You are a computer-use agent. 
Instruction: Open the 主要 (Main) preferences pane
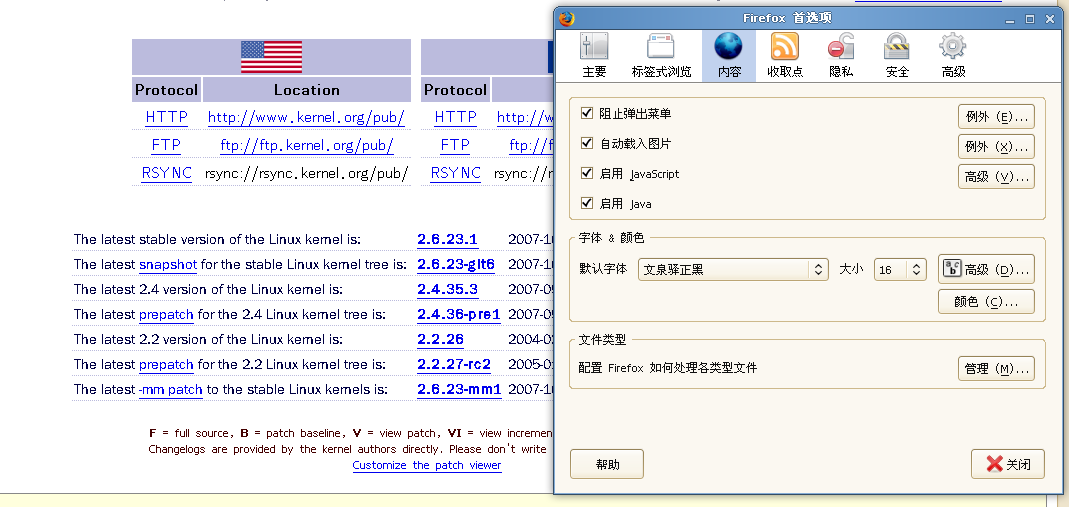[x=594, y=56]
